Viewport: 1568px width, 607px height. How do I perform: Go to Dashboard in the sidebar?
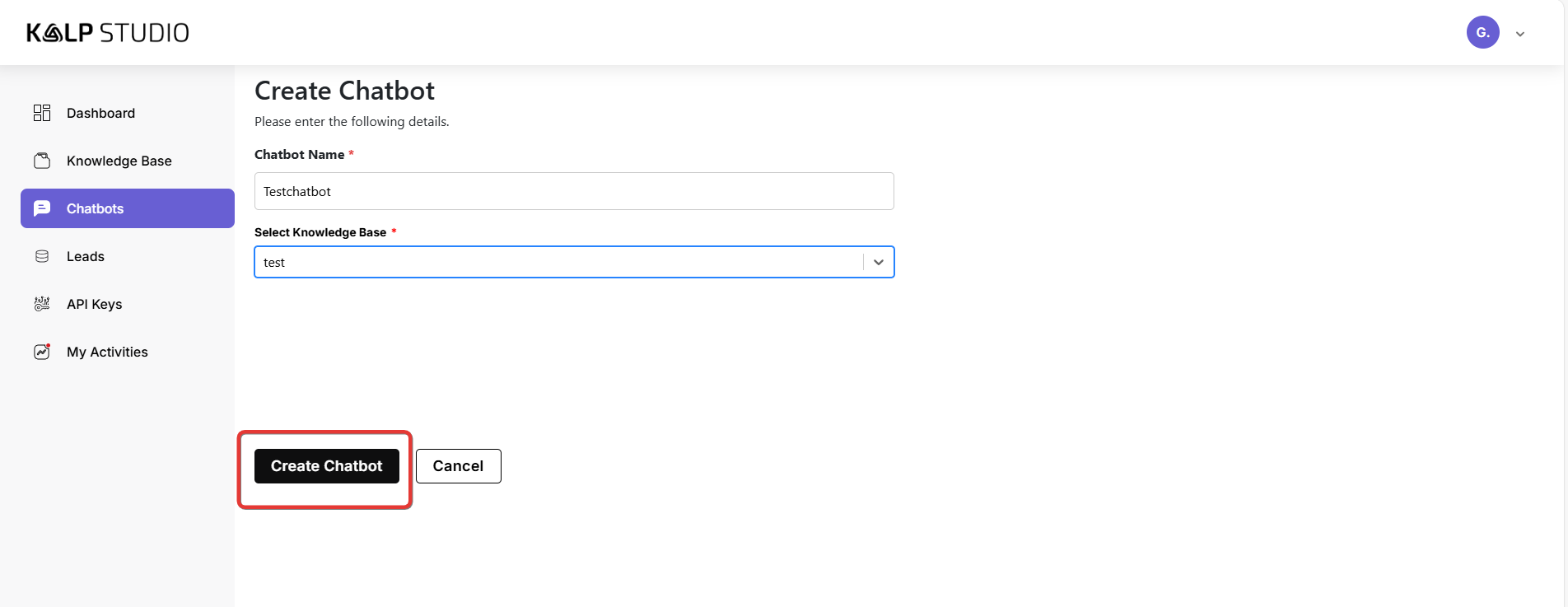[x=100, y=113]
